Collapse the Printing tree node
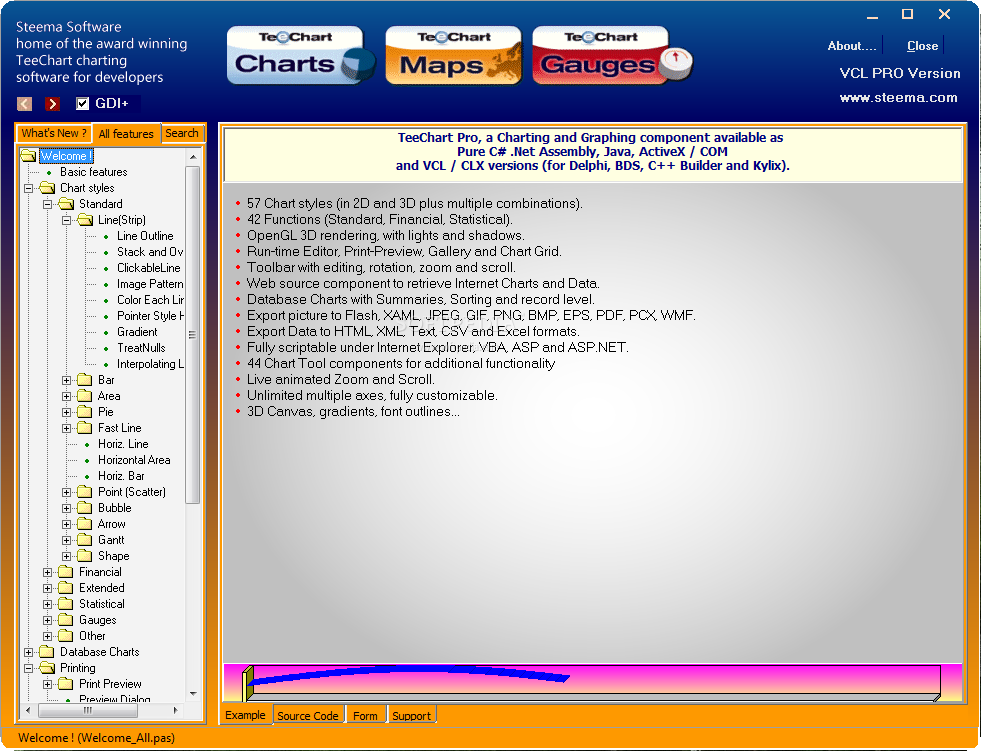Screen dimensions: 981x751 (28, 668)
